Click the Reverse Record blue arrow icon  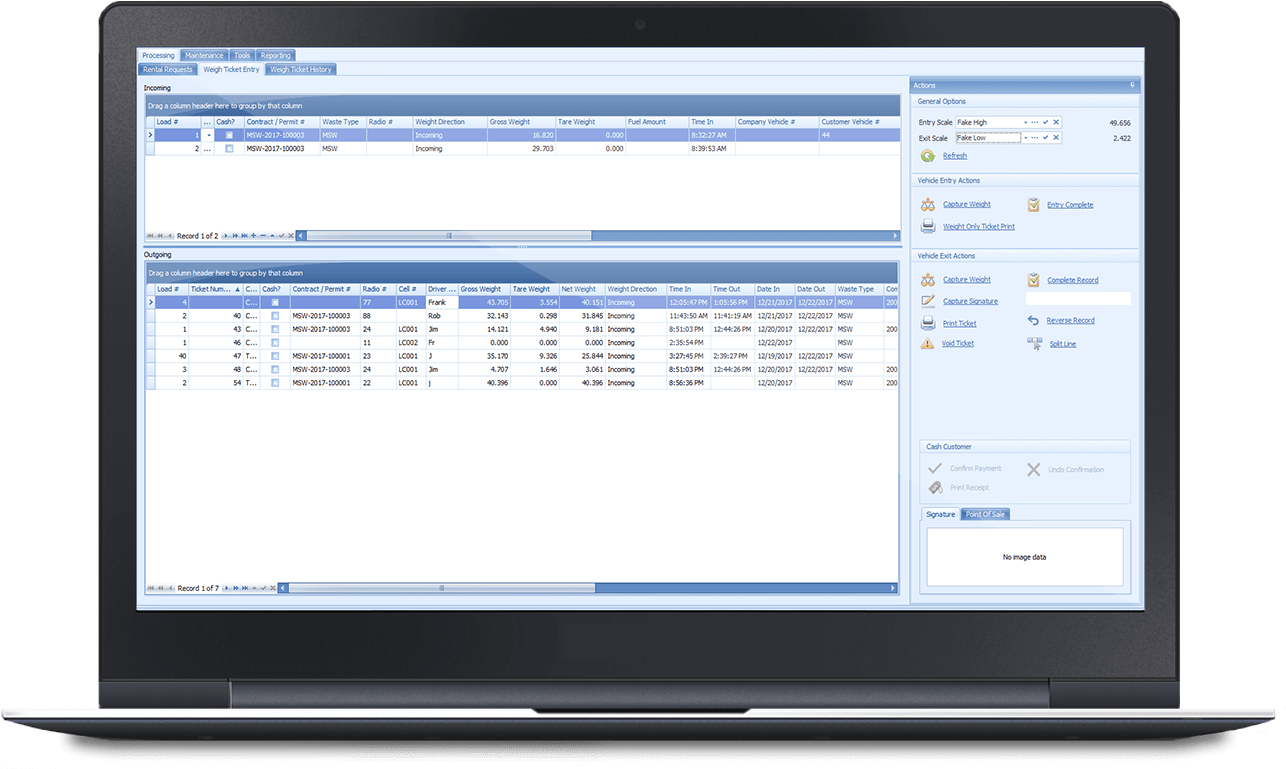(1035, 319)
